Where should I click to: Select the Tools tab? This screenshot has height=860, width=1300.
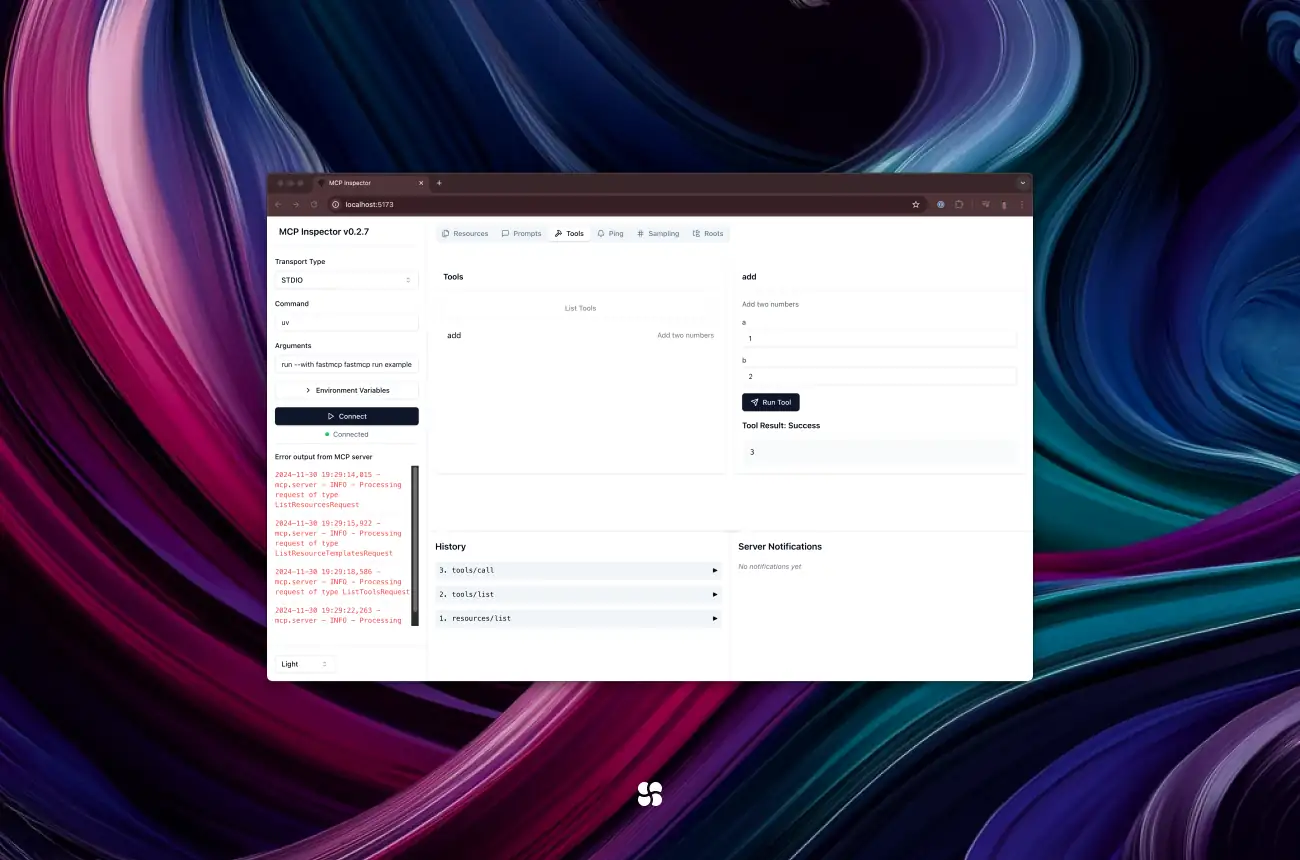click(x=569, y=233)
